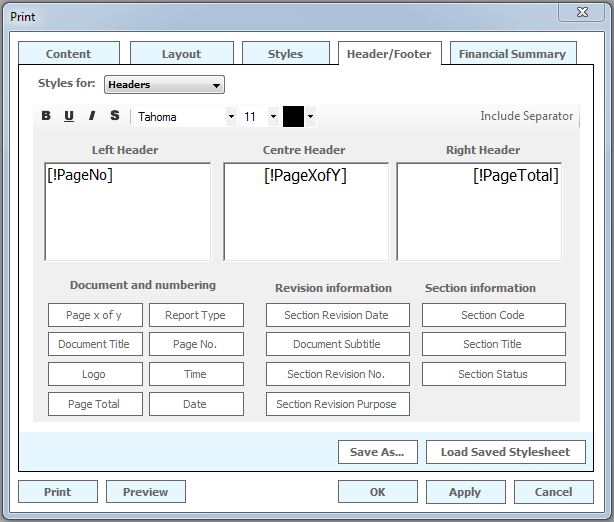Switch to the Styles tab
This screenshot has height=522, width=614.
286,53
